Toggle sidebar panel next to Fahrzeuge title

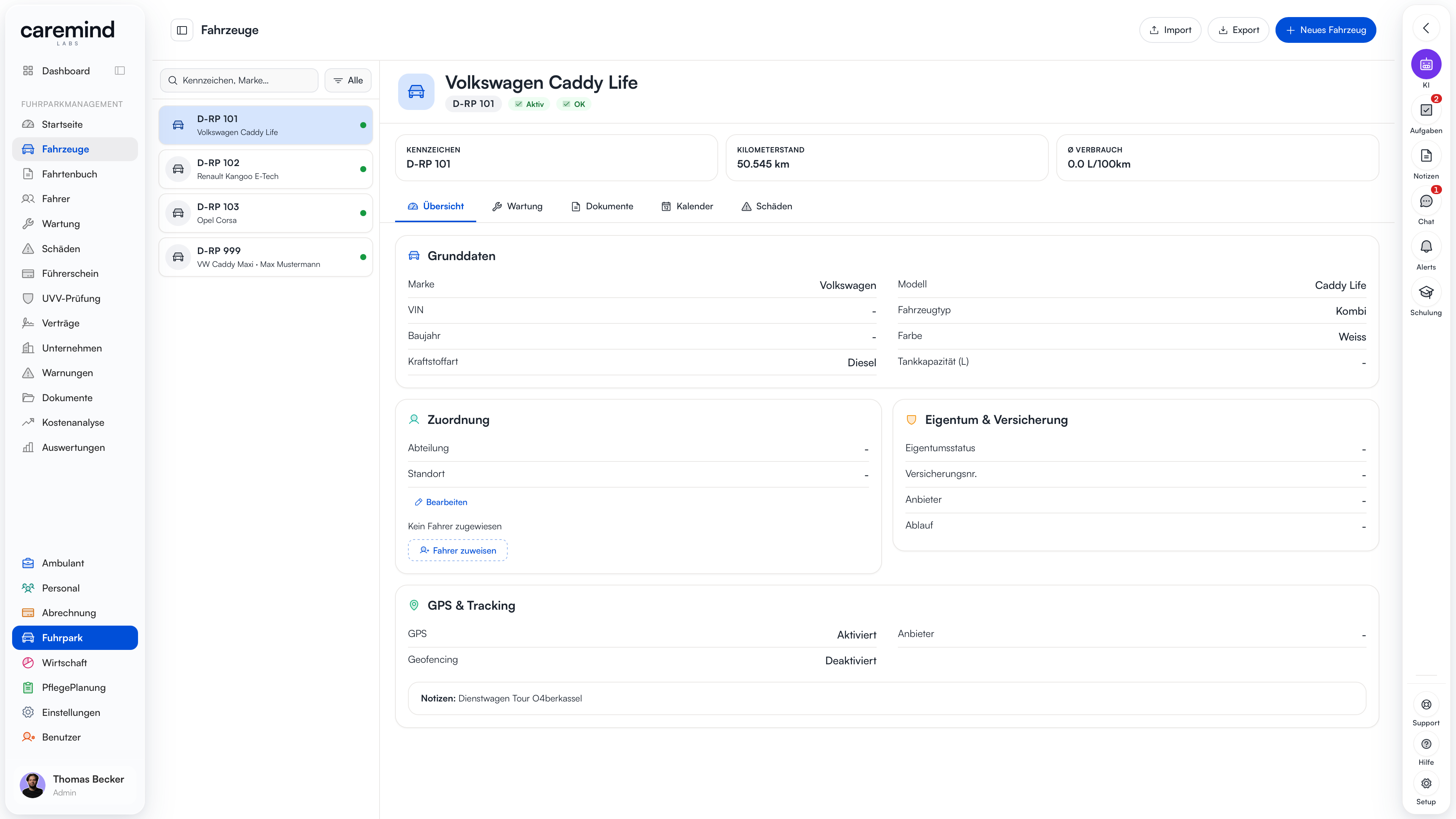point(182,30)
